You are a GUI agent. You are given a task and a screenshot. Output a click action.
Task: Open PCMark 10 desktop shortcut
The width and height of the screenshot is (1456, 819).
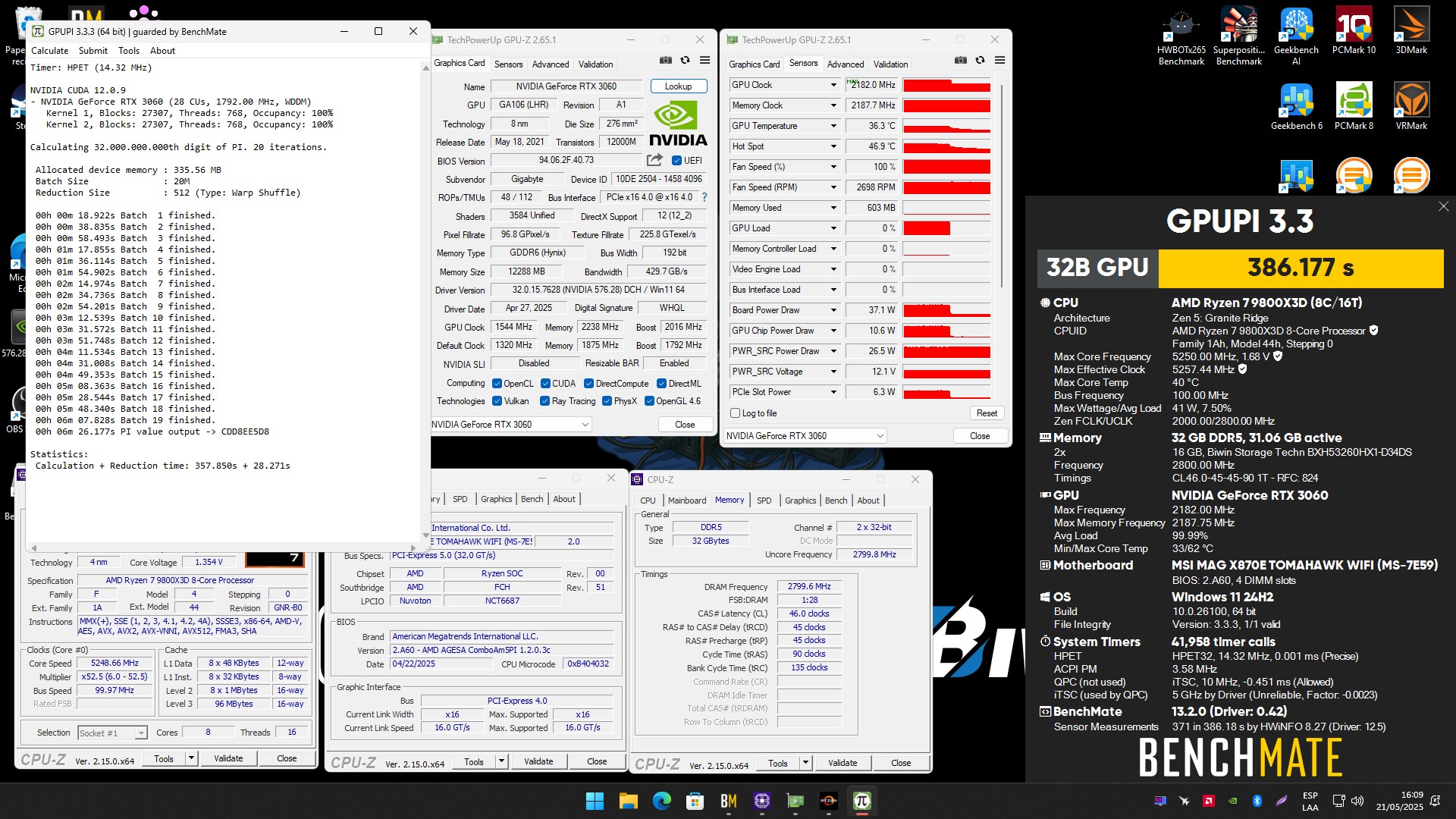[x=1354, y=31]
